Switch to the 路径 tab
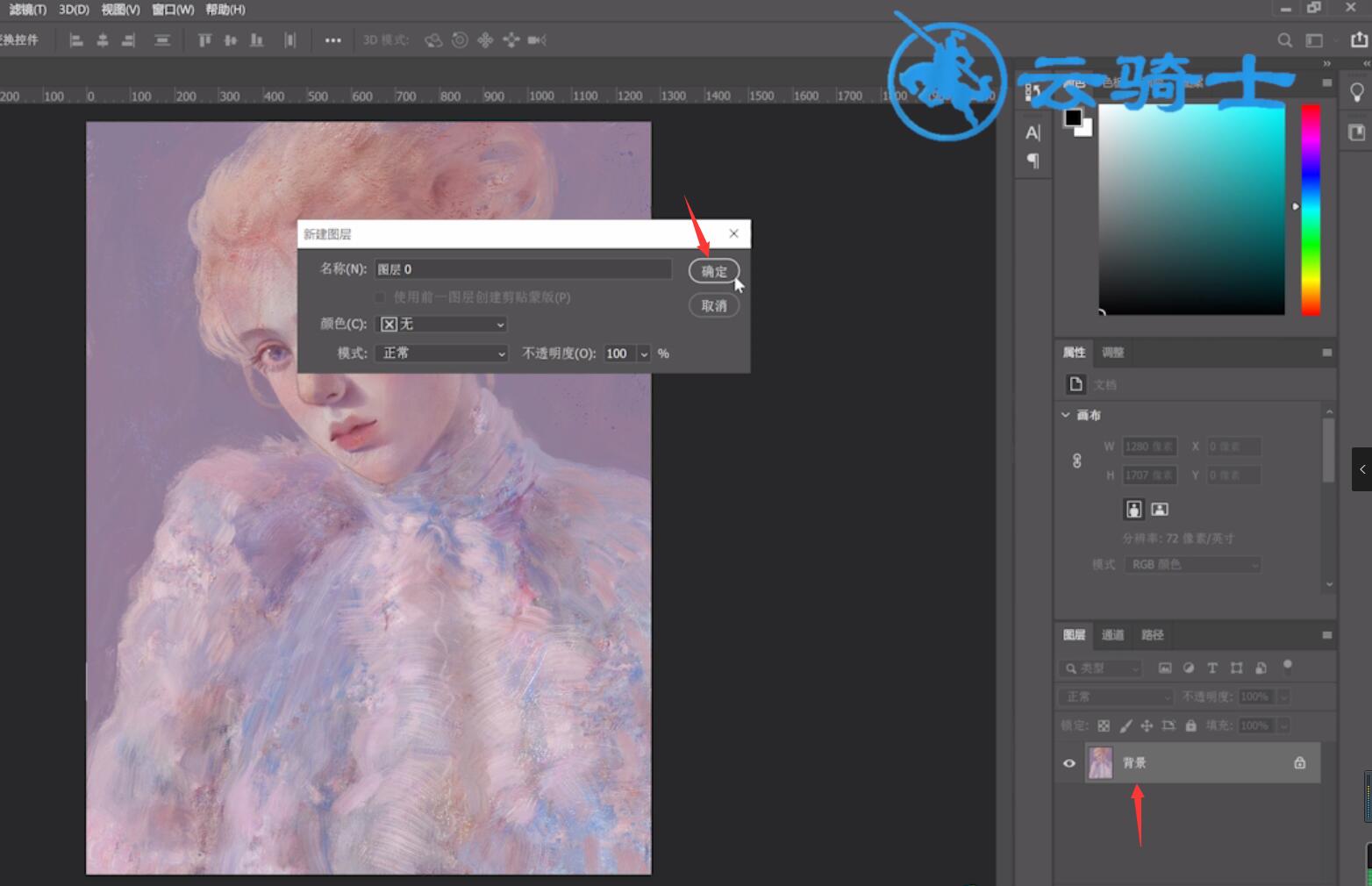 coord(1153,634)
